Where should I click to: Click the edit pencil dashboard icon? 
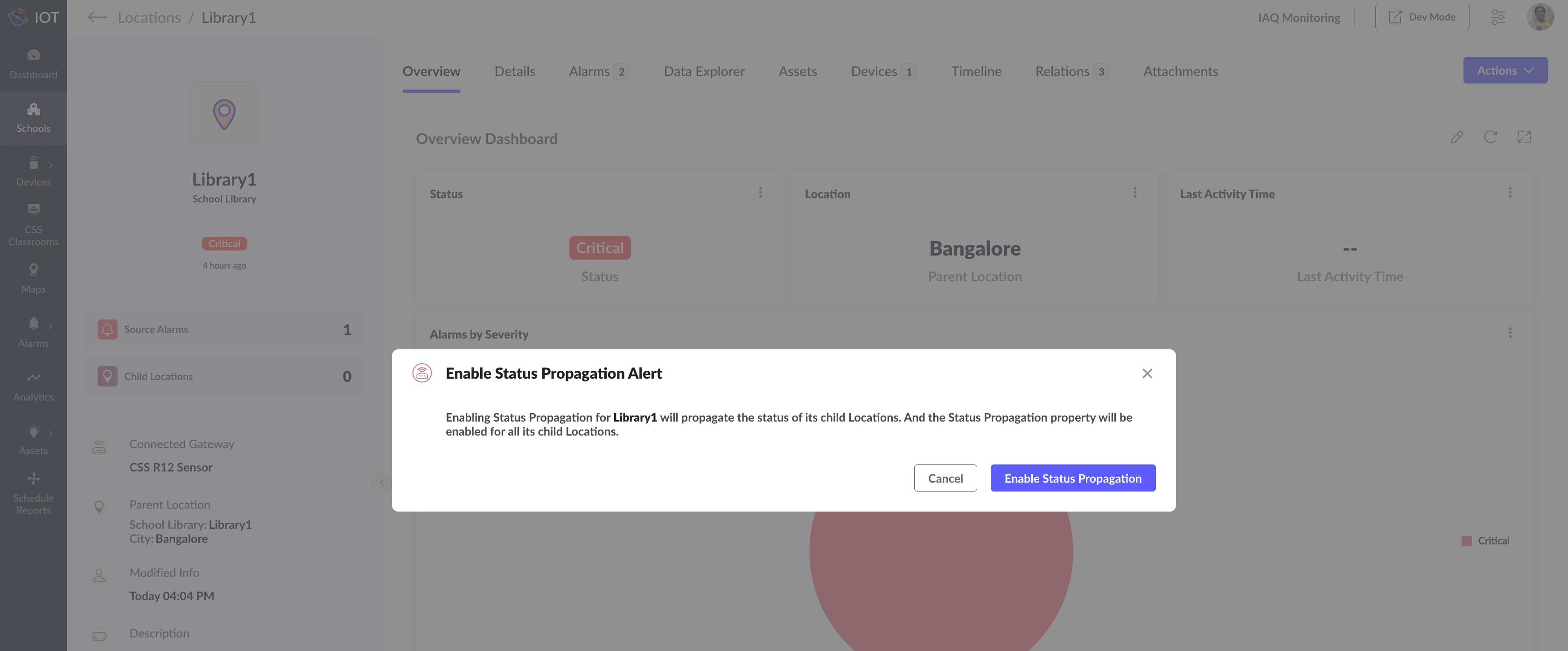pos(1456,138)
